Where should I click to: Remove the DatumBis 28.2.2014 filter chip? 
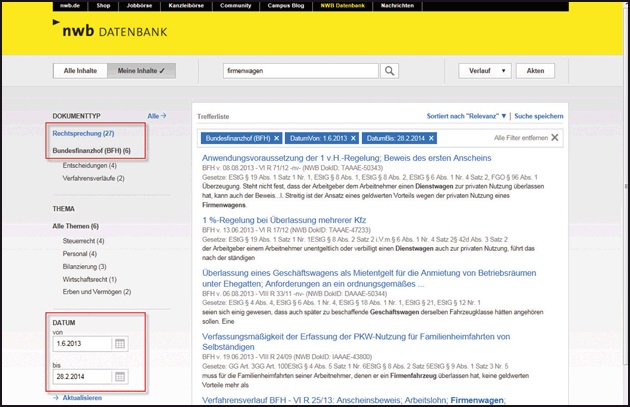[x=433, y=137]
